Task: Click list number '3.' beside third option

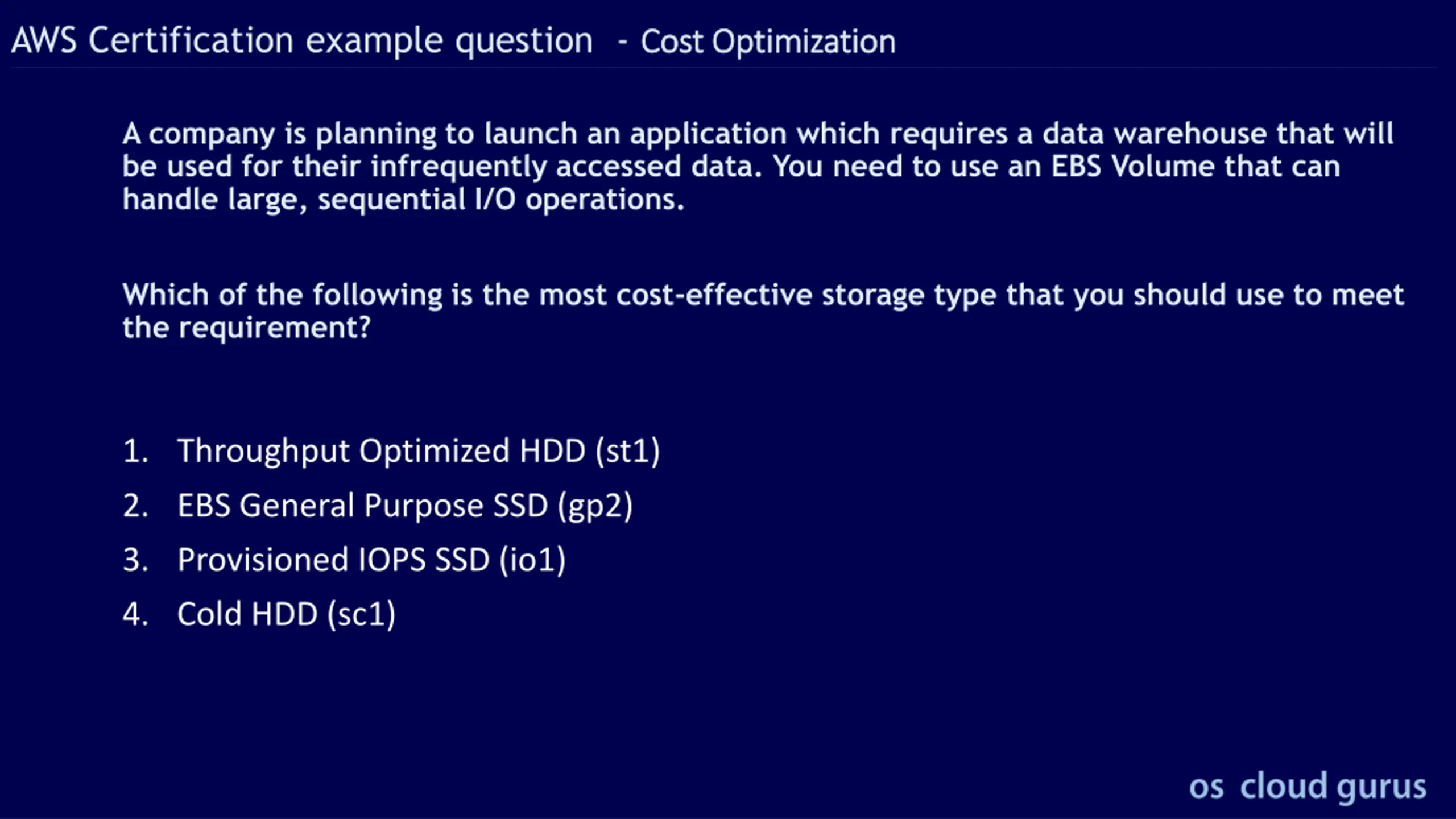Action: pos(136,560)
